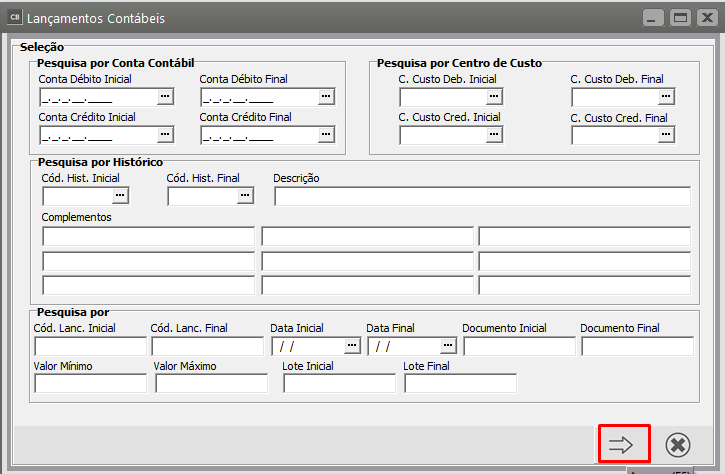Focus the Descrição text field
Screen dimensions: 725x474
482,196
